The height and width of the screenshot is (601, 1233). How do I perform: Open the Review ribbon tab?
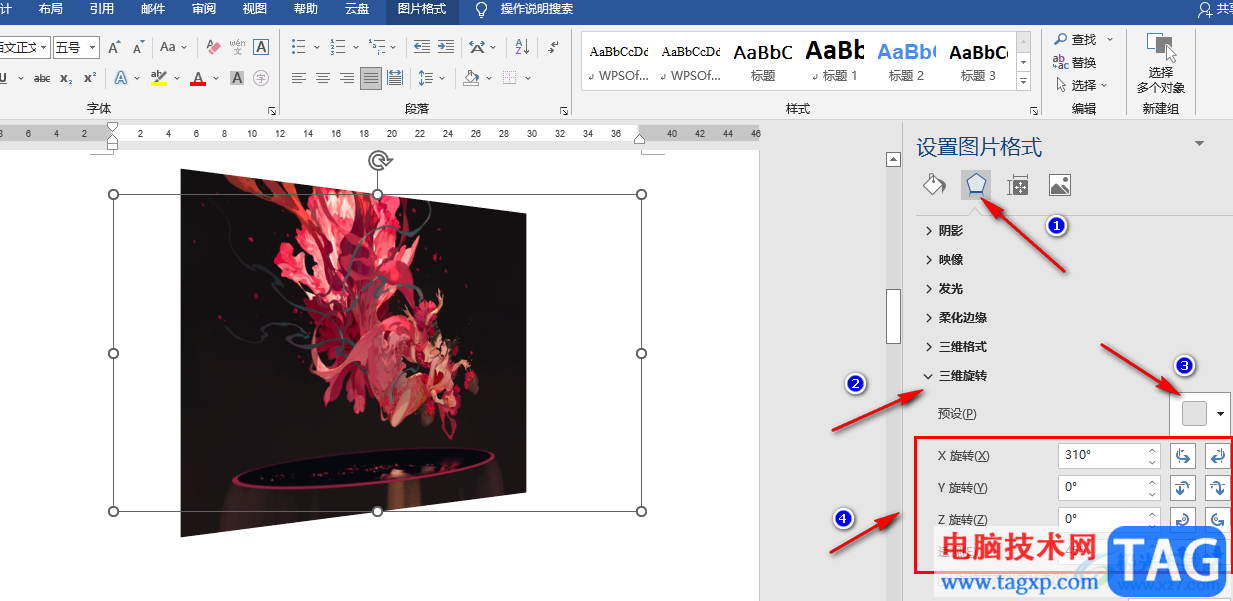tap(203, 9)
